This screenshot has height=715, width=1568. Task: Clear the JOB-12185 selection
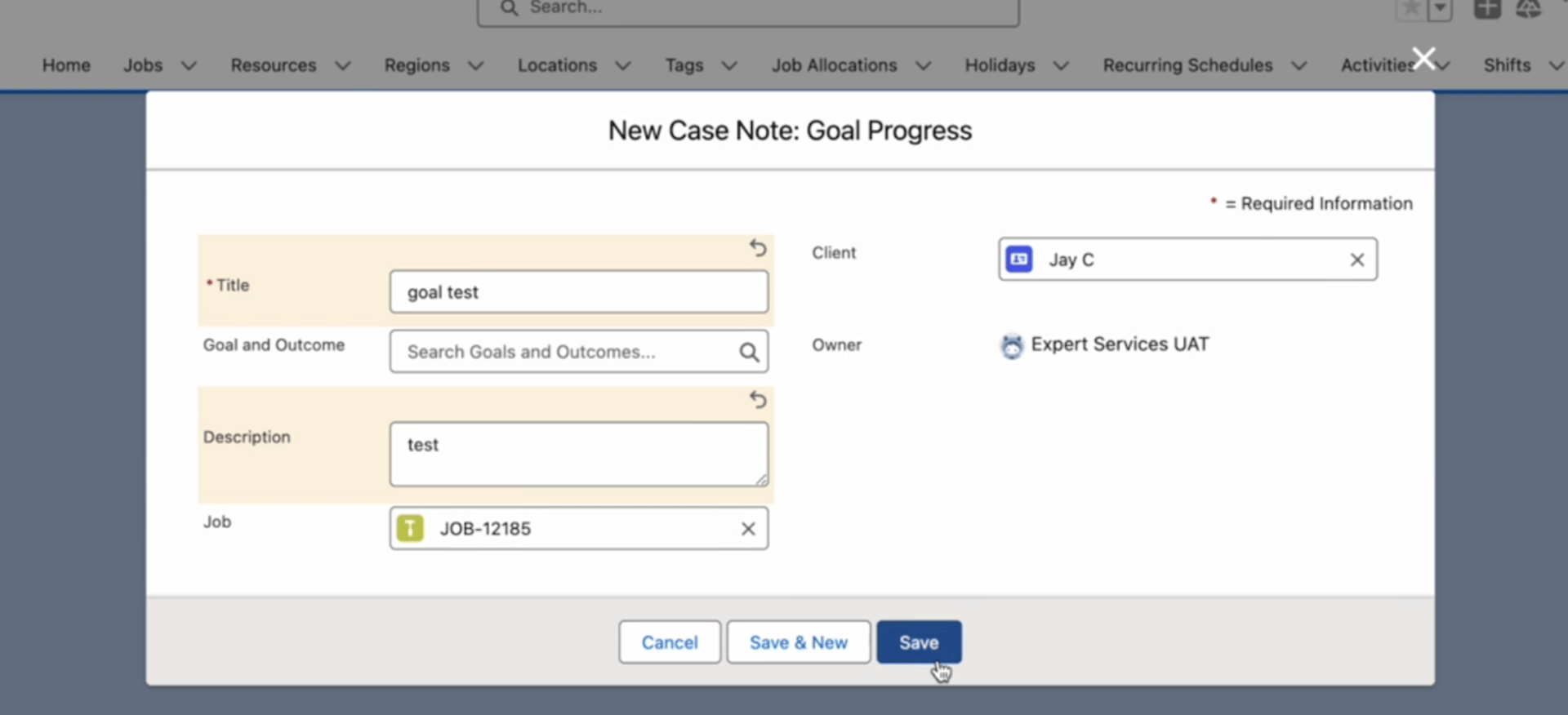(748, 529)
